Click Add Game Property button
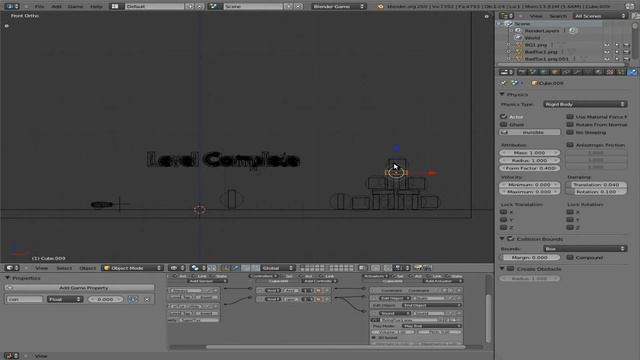Image resolution: width=640 pixels, height=360 pixels. point(80,288)
